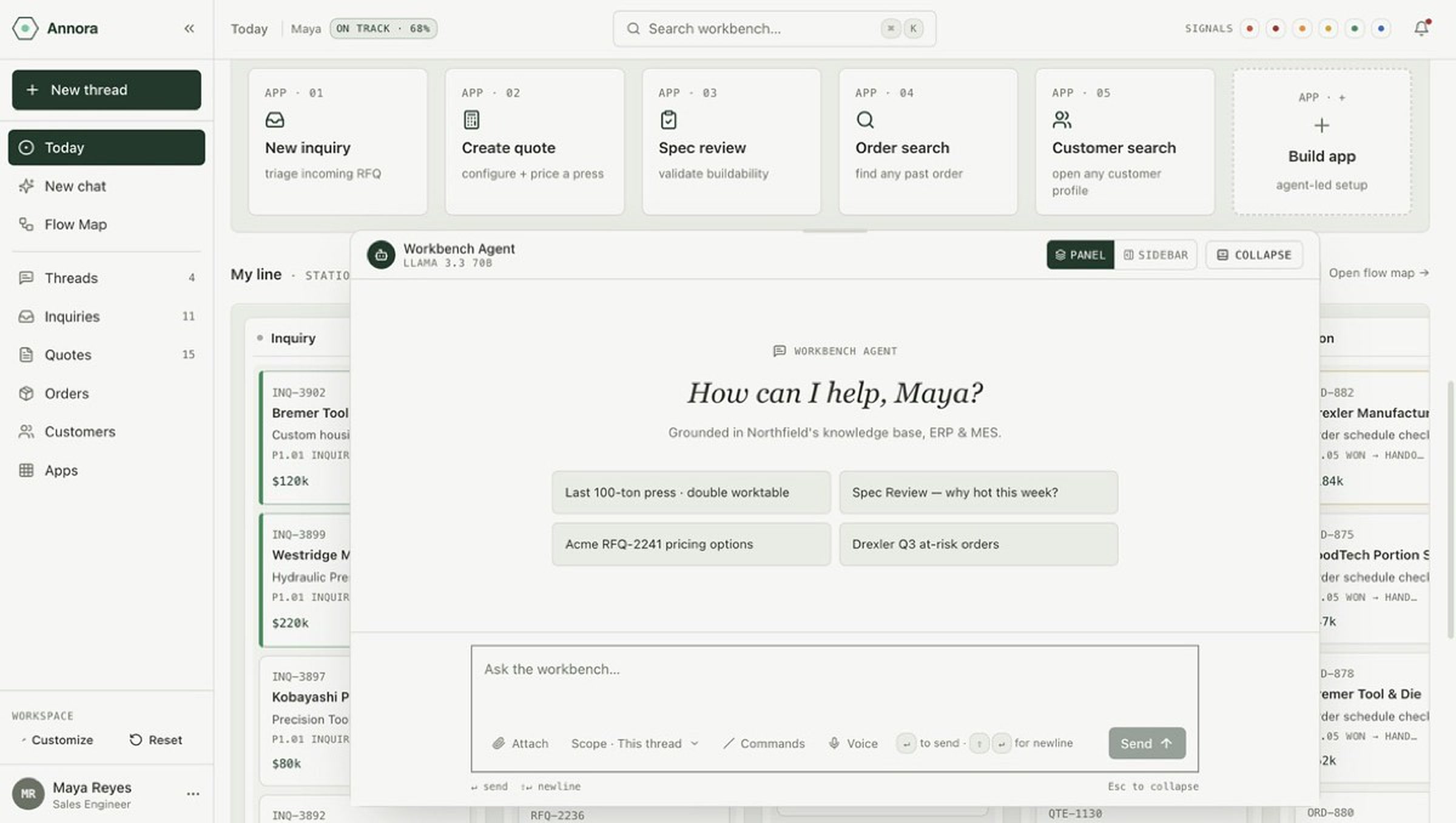
Task: Click the Spec review clipboard icon
Action: click(669, 120)
